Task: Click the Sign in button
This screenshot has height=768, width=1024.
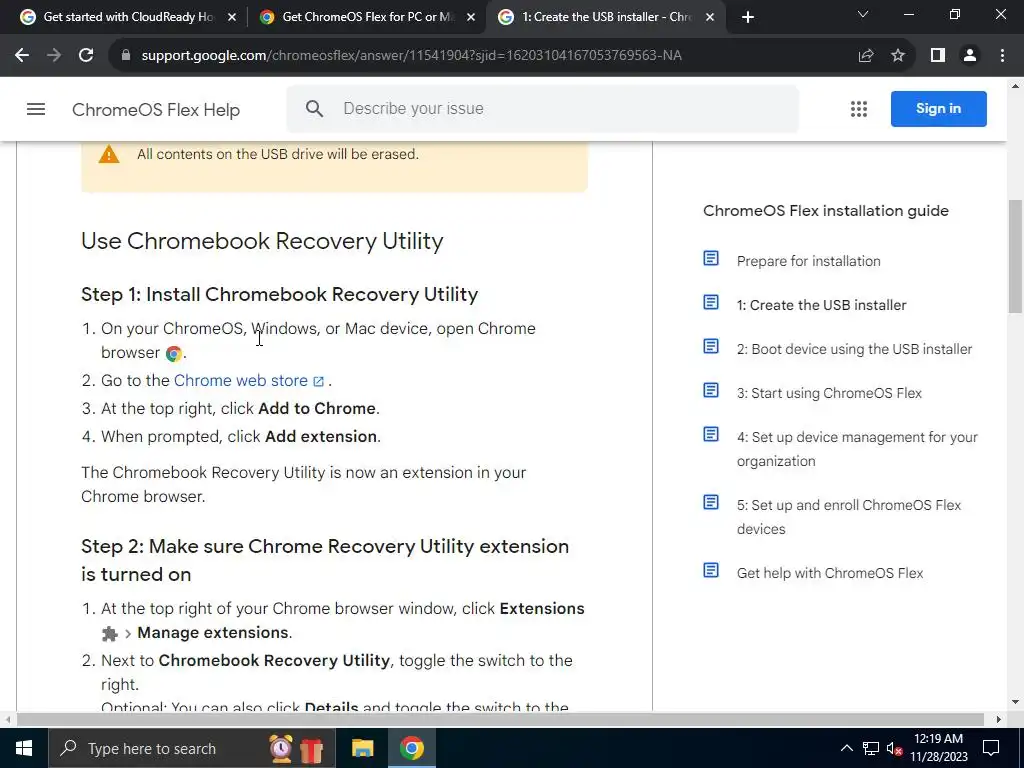Action: pos(938,109)
